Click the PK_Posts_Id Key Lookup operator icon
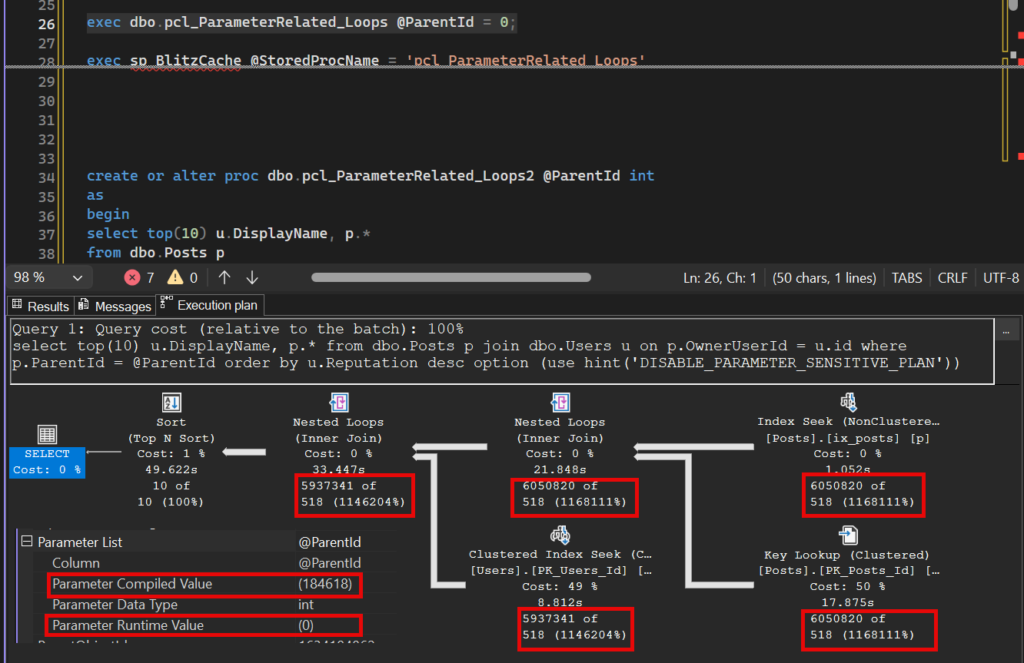 [x=848, y=536]
